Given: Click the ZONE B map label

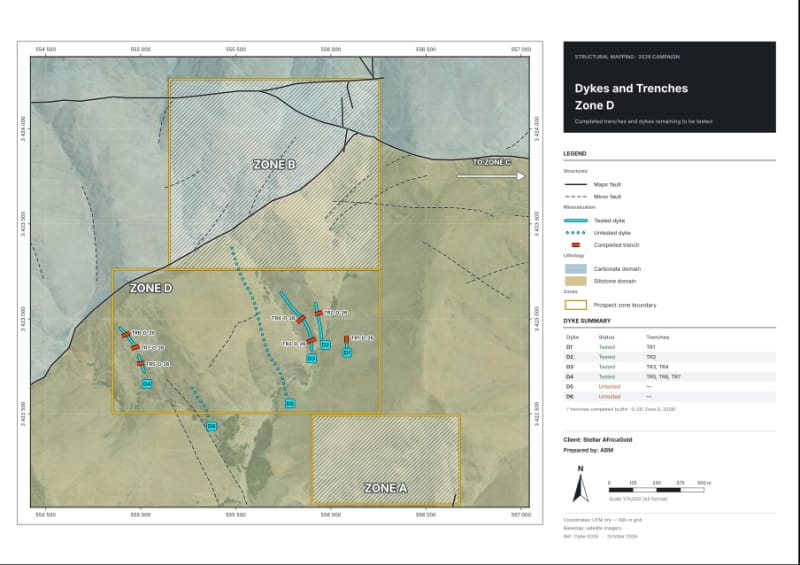Looking at the screenshot, I should click(x=274, y=164).
